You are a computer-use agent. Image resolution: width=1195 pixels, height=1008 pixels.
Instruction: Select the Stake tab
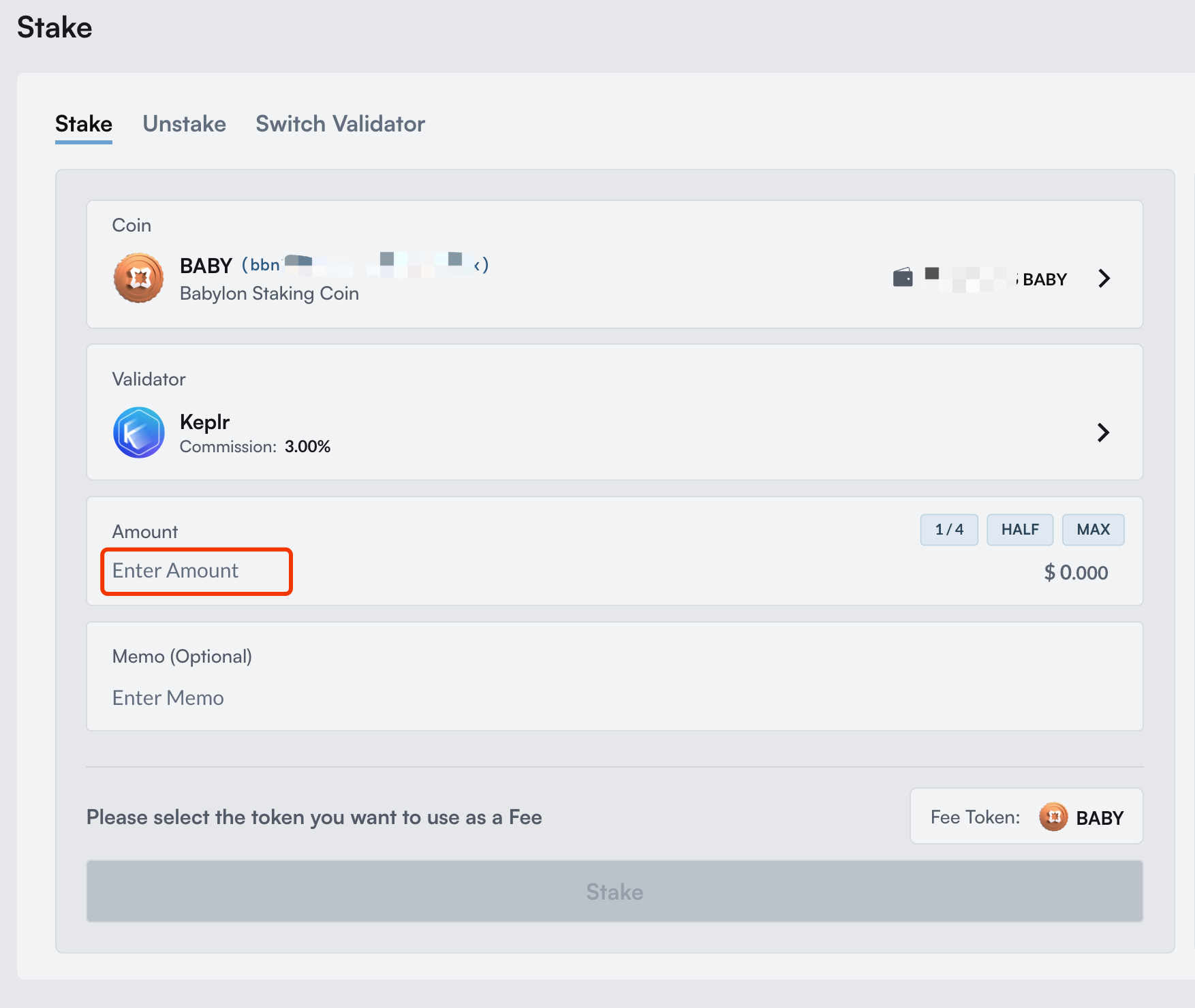pyautogui.click(x=83, y=124)
